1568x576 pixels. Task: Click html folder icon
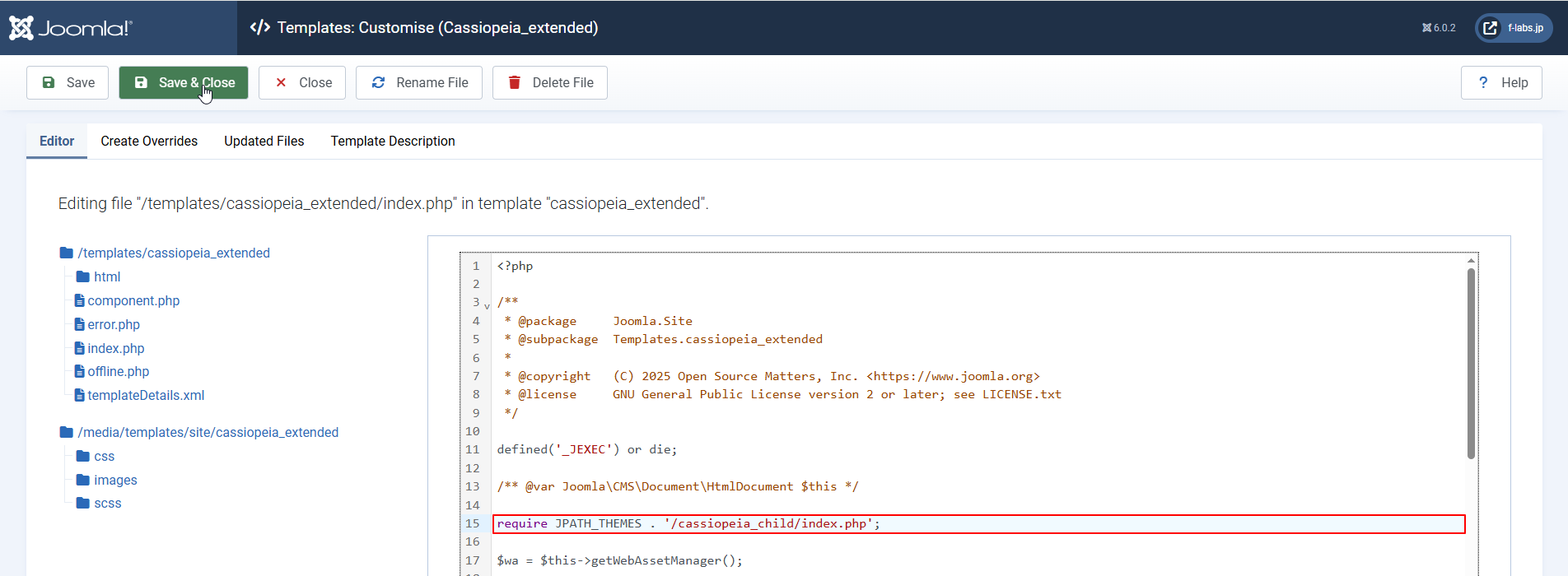(82, 276)
